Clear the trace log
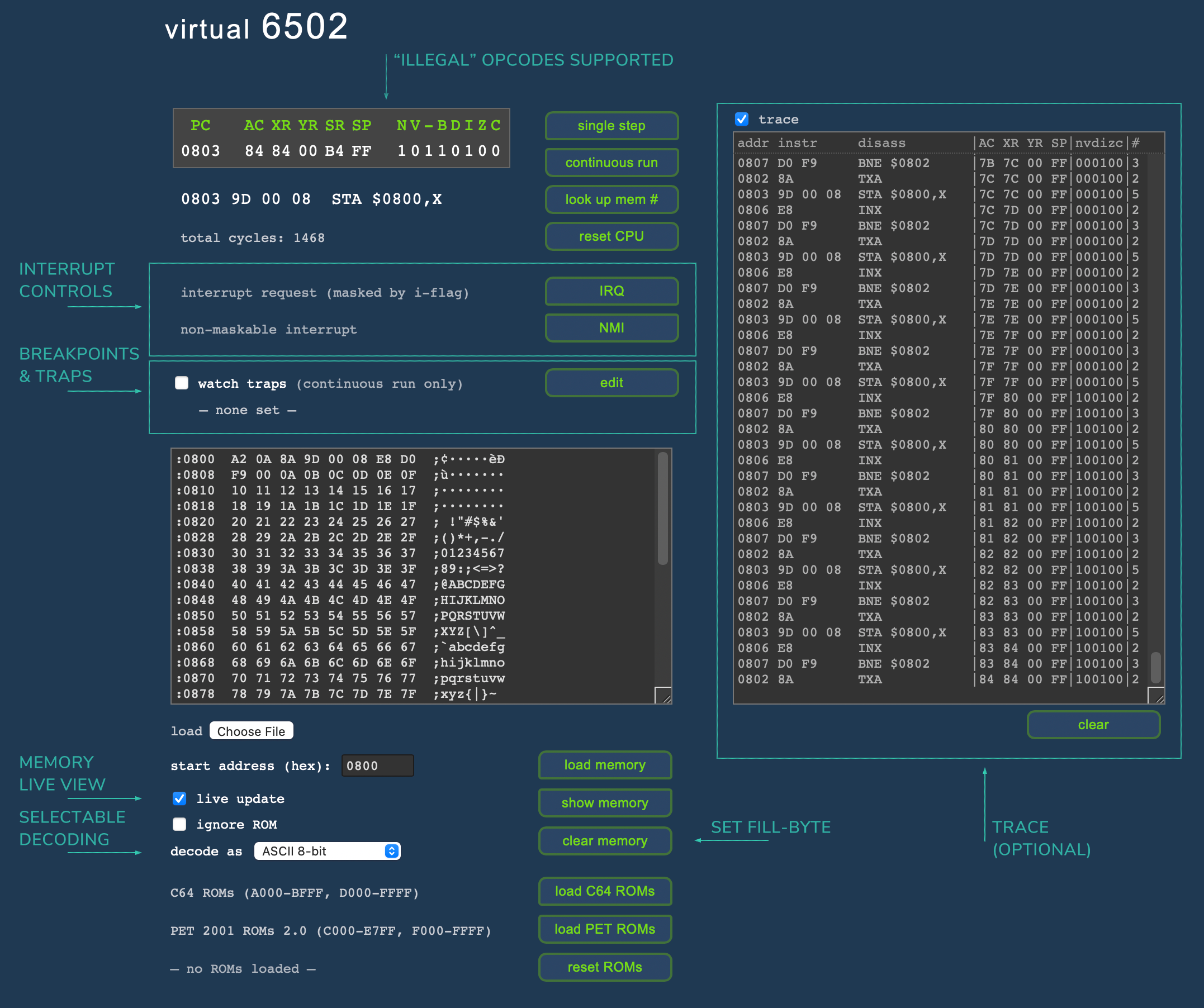 (1093, 725)
